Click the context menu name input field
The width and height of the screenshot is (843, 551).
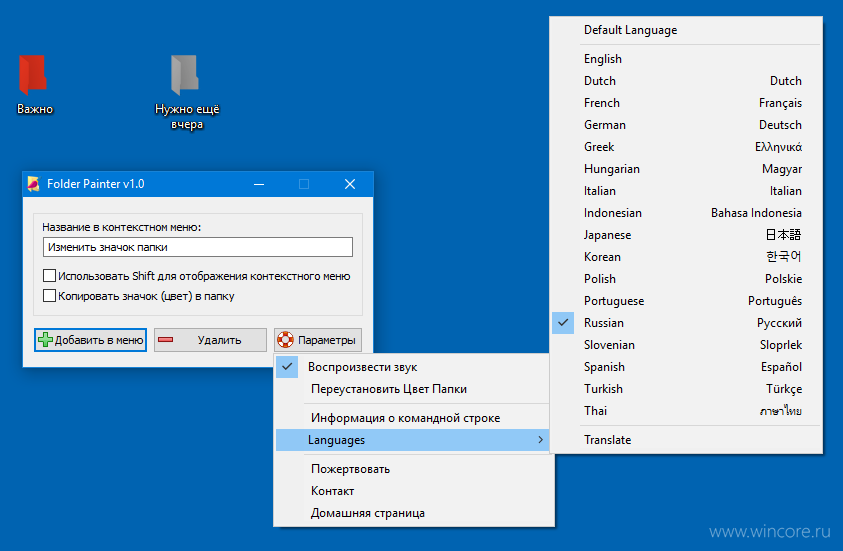pos(198,247)
